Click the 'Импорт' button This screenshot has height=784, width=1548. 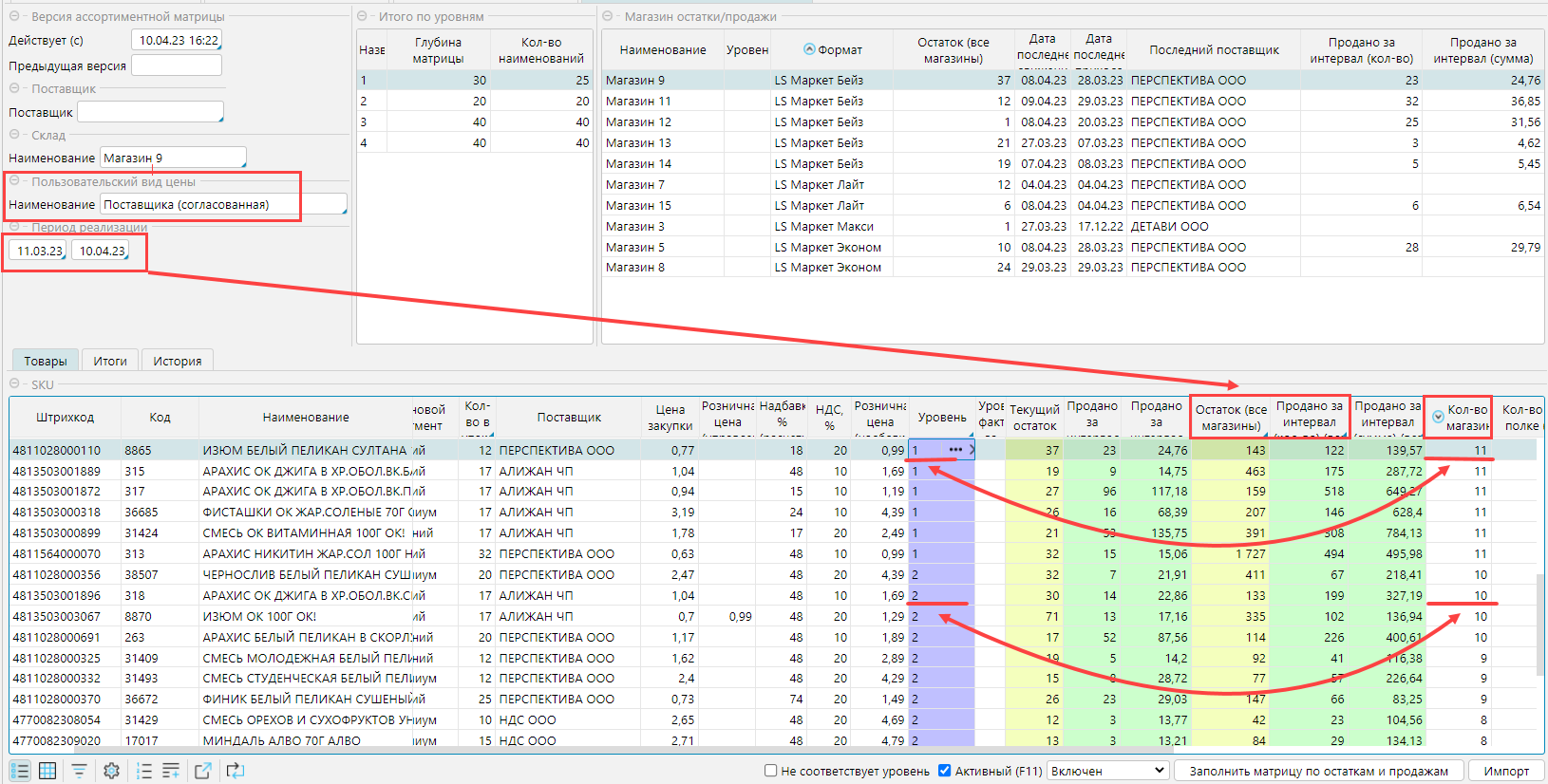[1506, 771]
